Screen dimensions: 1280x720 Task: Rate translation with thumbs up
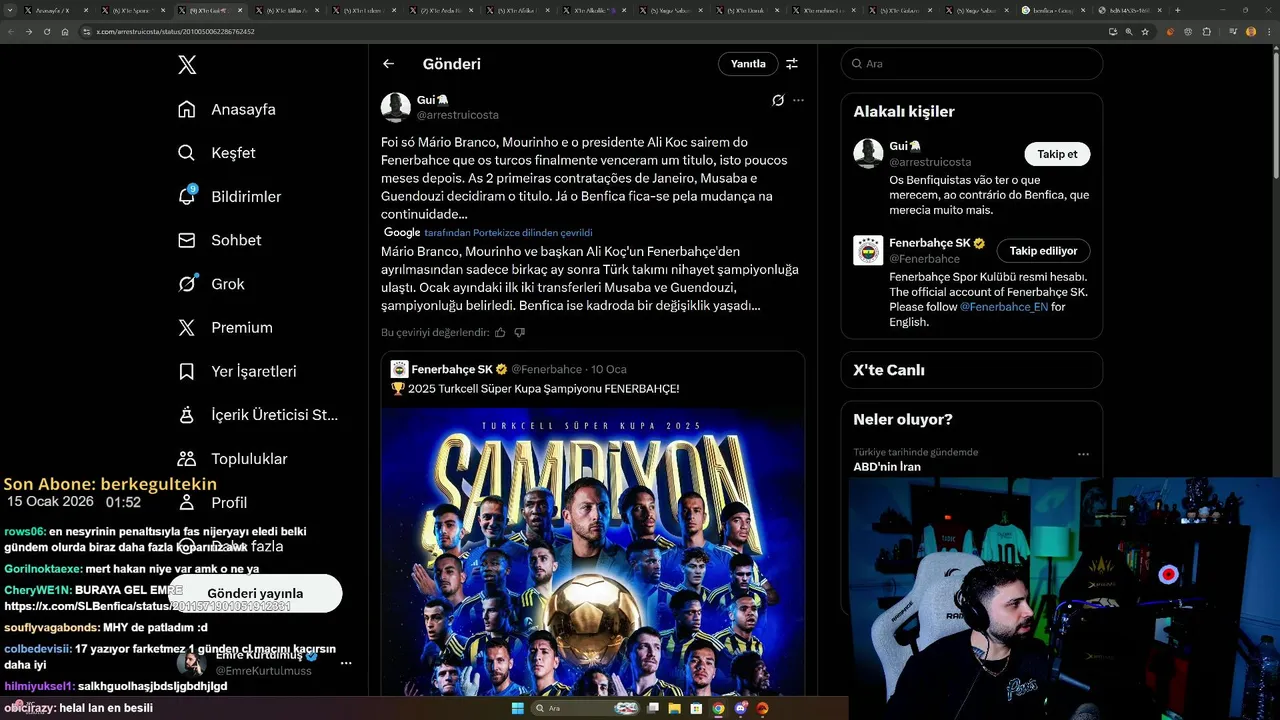(x=500, y=333)
